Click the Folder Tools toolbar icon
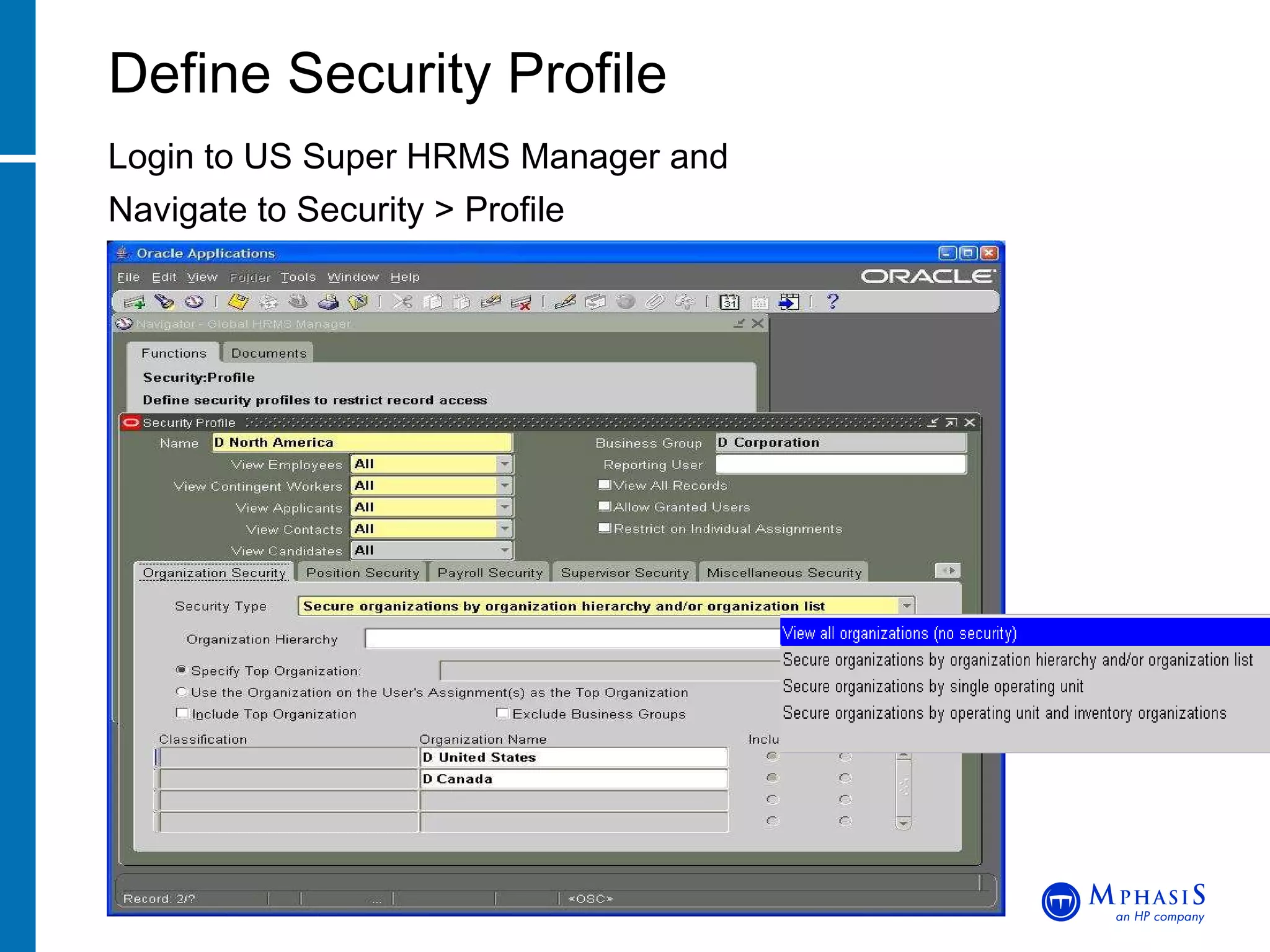This screenshot has width=1270, height=952. pyautogui.click(x=685, y=302)
